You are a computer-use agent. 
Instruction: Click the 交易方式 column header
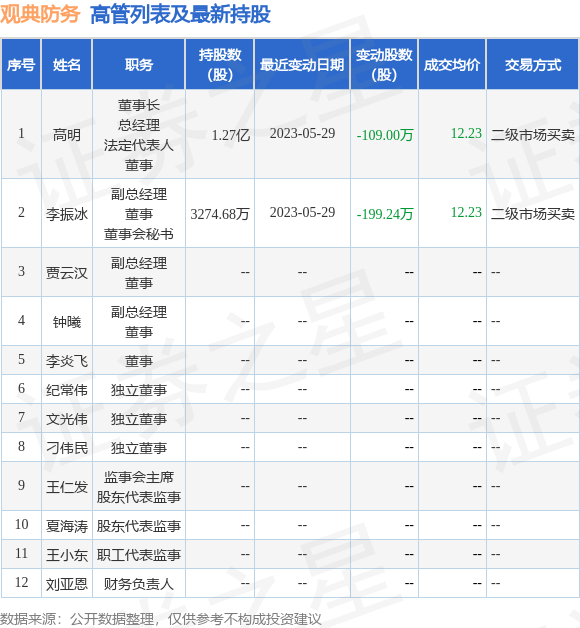[x=533, y=64]
